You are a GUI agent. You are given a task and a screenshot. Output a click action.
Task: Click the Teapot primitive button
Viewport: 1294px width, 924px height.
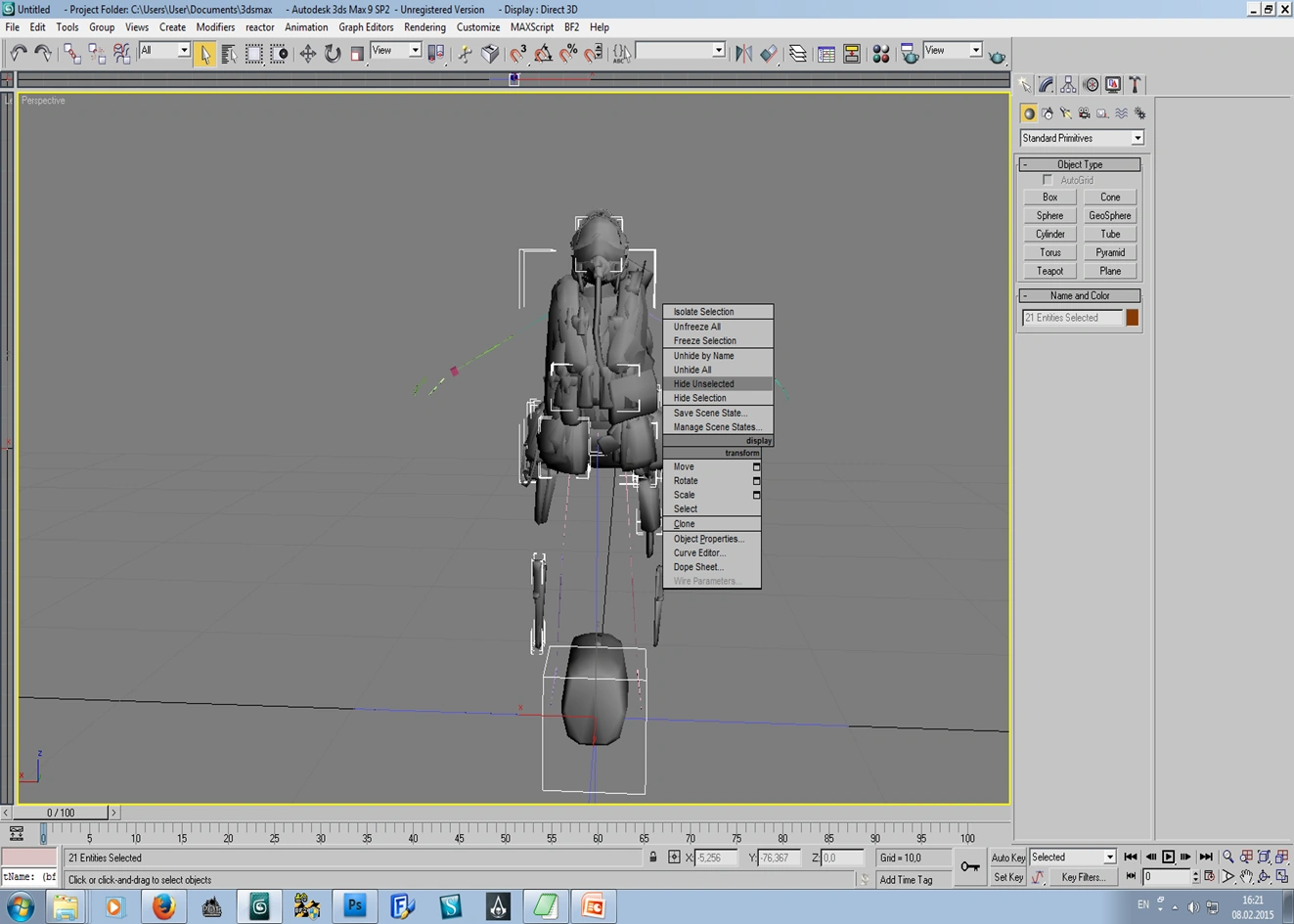point(1049,271)
